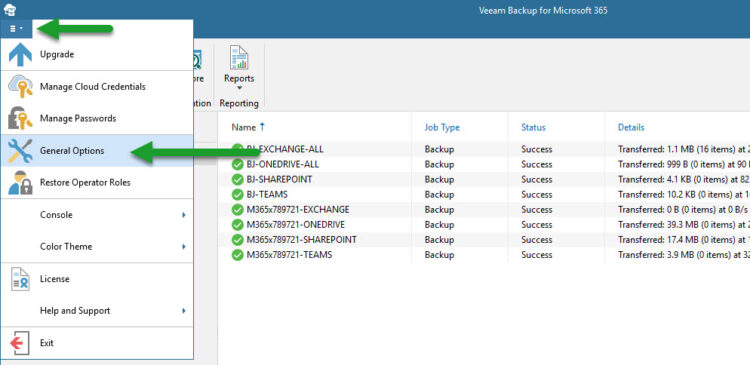The height and width of the screenshot is (365, 750).
Task: Click the success icon for M365x789721-TEAMS
Action: (237, 255)
